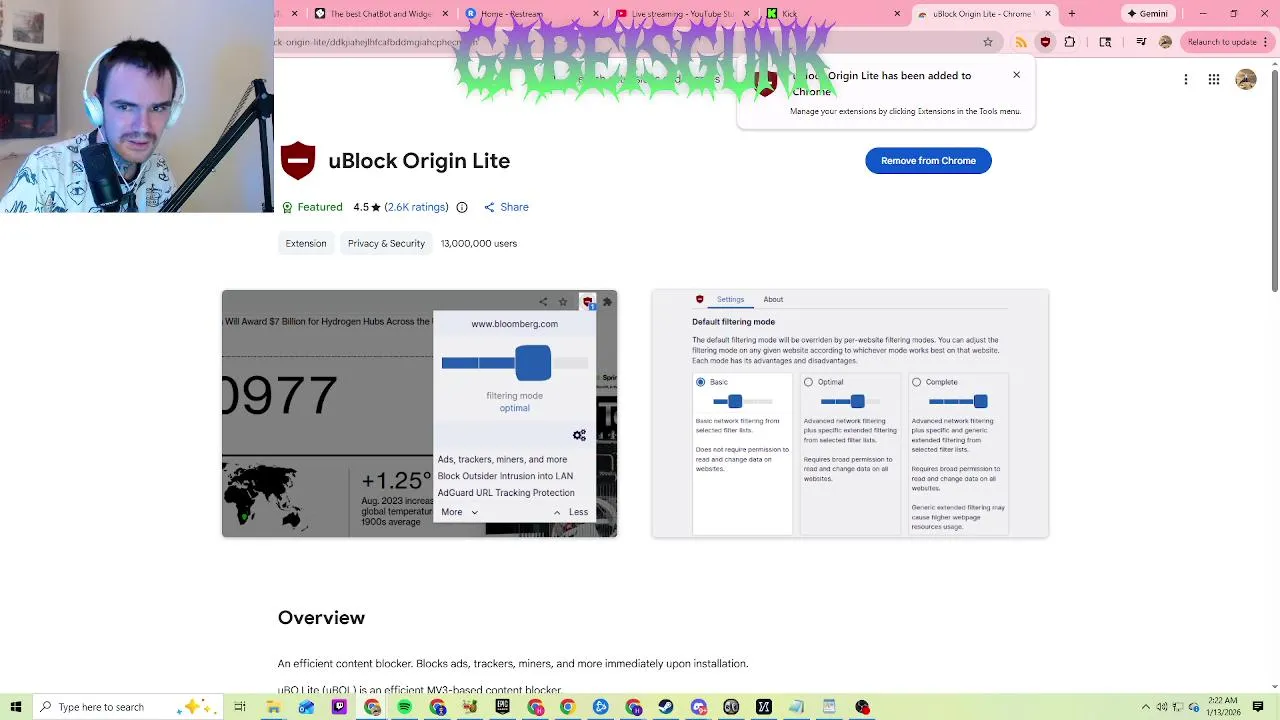Click the Share link
The height and width of the screenshot is (720, 1280).
506,207
